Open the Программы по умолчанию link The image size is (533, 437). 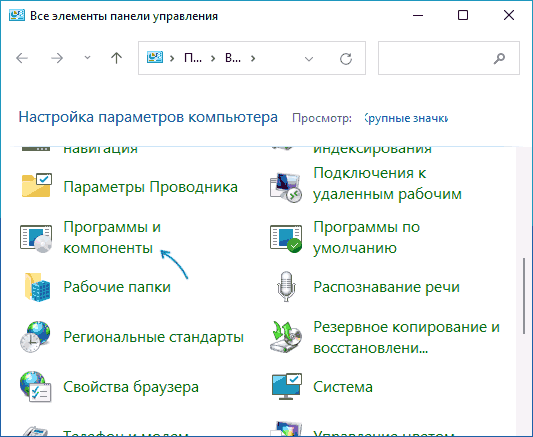[366, 238]
